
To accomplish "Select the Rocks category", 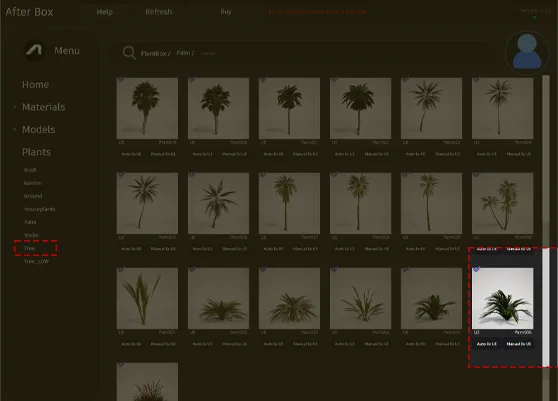I will click(31, 235).
